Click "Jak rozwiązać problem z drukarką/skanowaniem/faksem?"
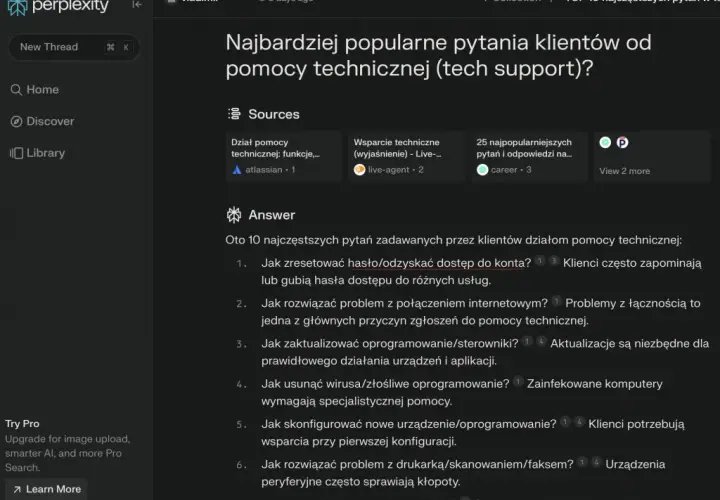The image size is (720, 500). (417, 464)
